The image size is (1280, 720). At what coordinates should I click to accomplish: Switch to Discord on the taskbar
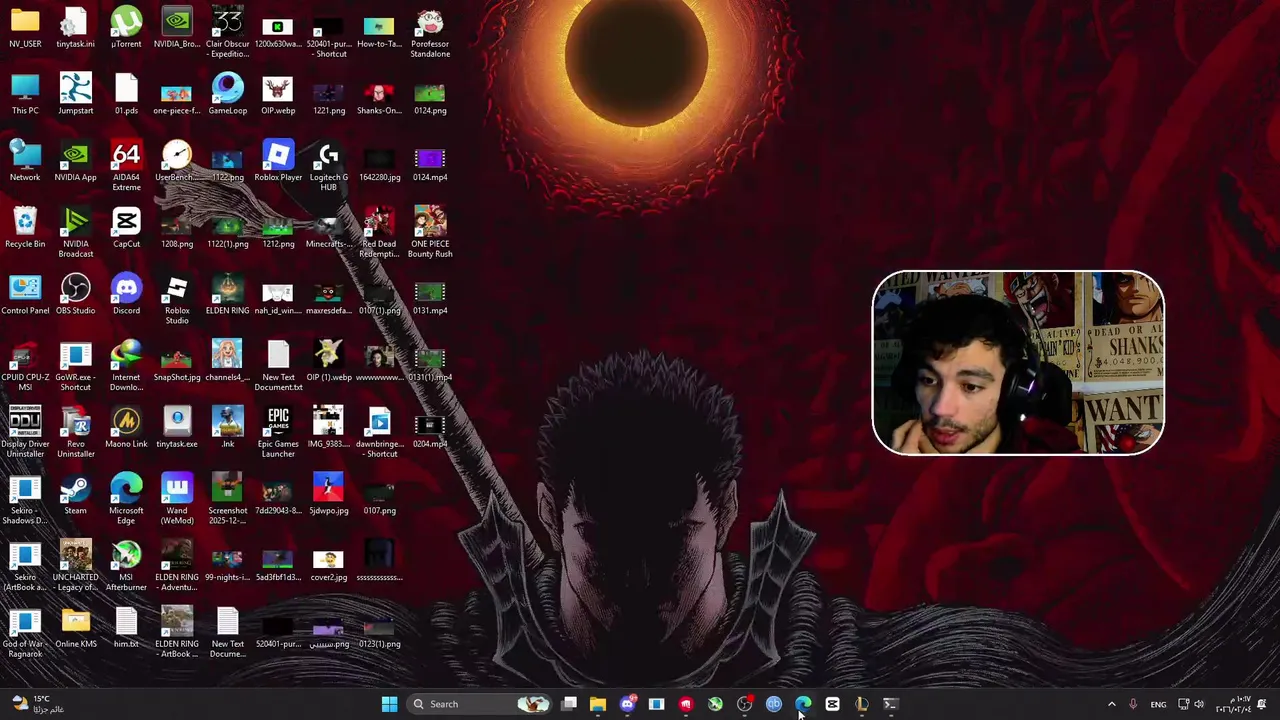click(627, 704)
